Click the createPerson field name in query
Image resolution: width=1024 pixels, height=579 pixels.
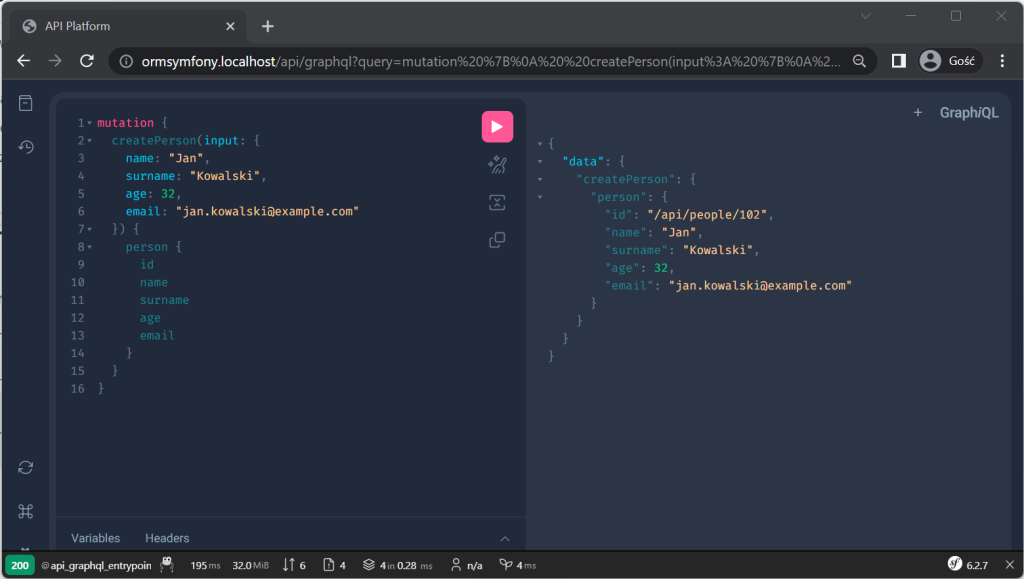click(153, 140)
